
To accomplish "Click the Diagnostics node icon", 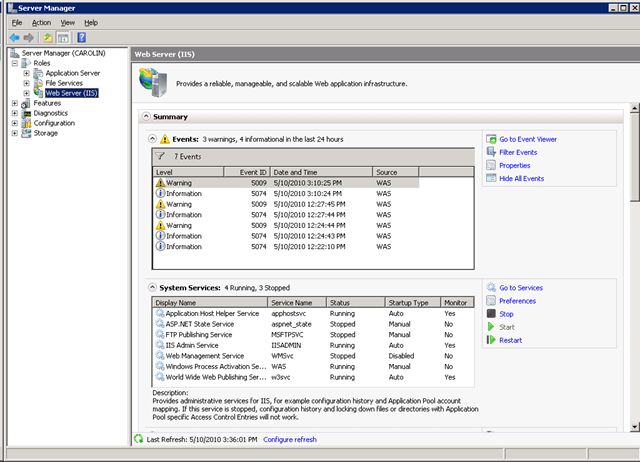I will [x=26, y=113].
